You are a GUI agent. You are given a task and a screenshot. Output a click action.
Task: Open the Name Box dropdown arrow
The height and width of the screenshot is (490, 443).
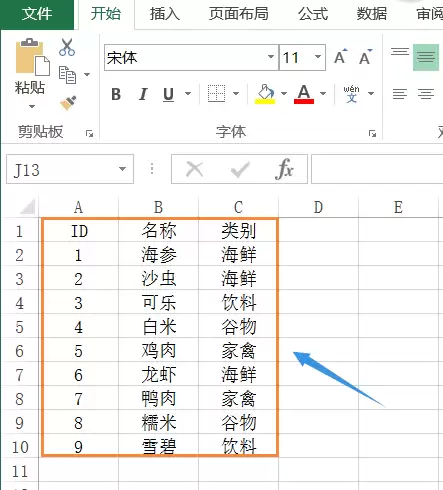pyautogui.click(x=123, y=169)
